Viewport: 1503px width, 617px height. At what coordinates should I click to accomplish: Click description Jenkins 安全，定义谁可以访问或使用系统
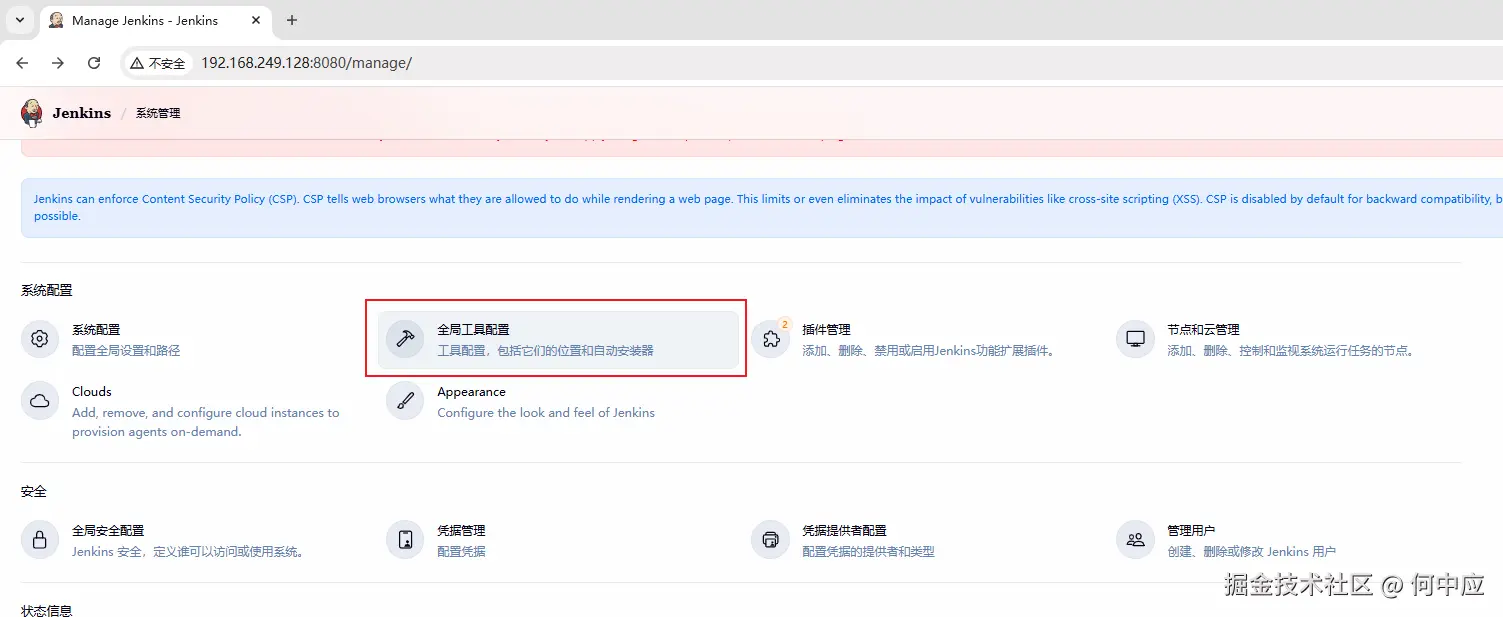point(188,551)
